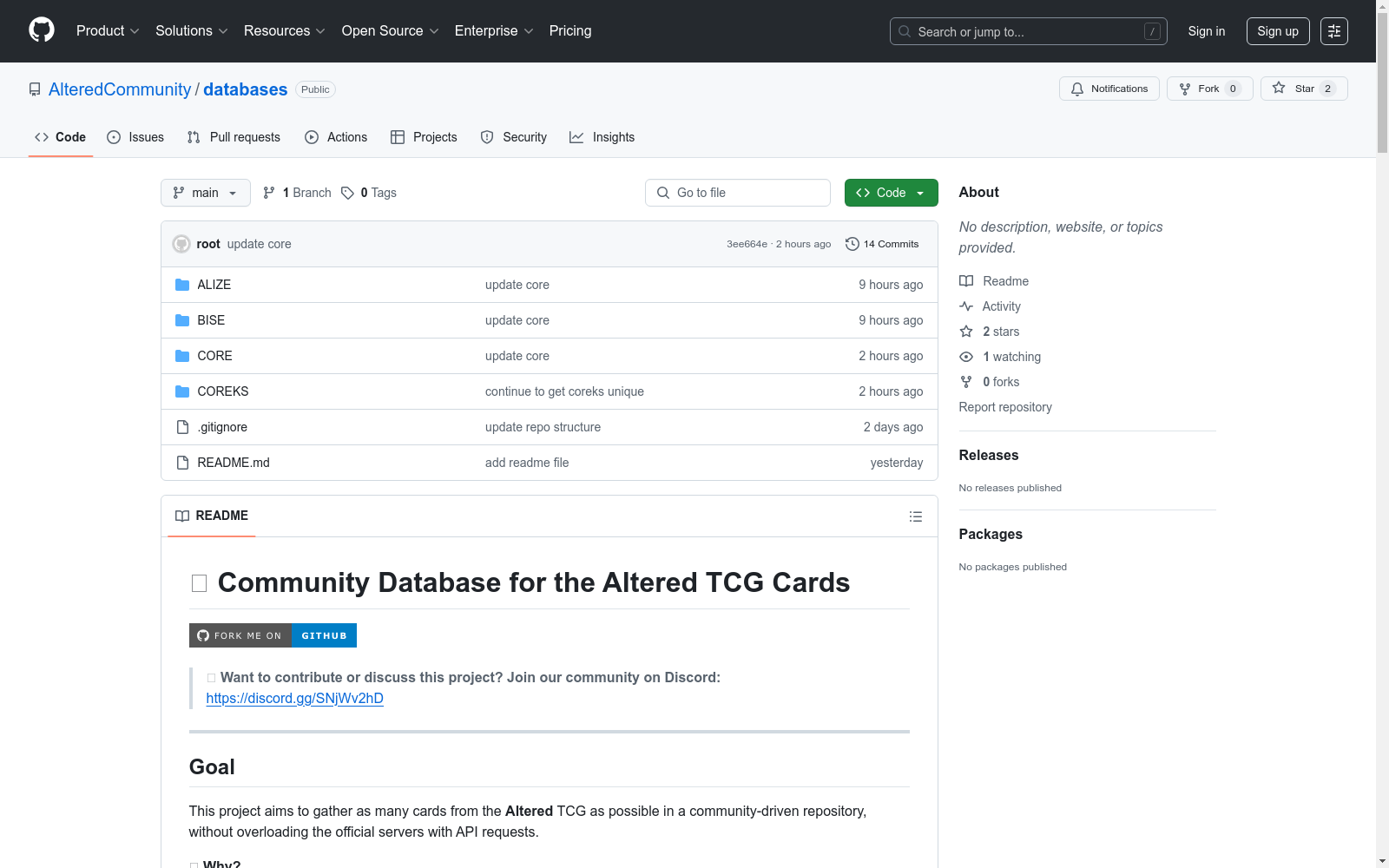This screenshot has height=868, width=1389.
Task: Open 'continue to get coreks unique' commit
Action: pyautogui.click(x=564, y=391)
